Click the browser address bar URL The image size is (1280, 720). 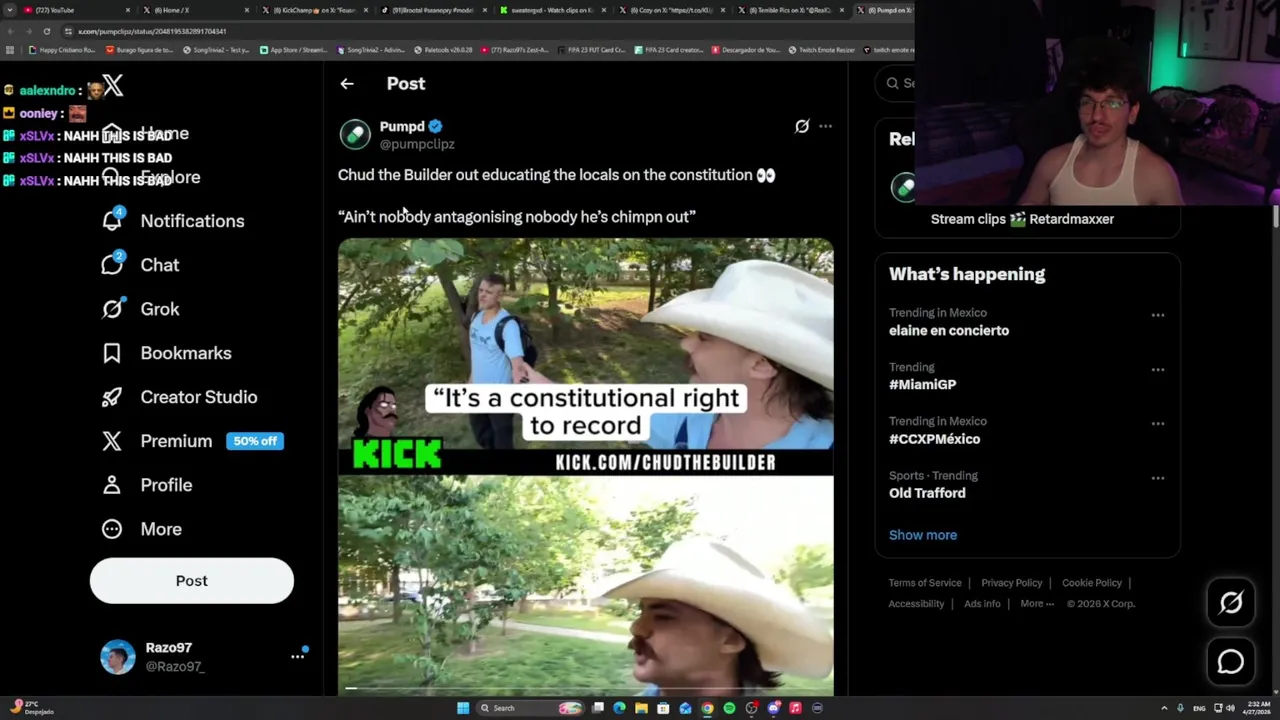[x=152, y=31]
